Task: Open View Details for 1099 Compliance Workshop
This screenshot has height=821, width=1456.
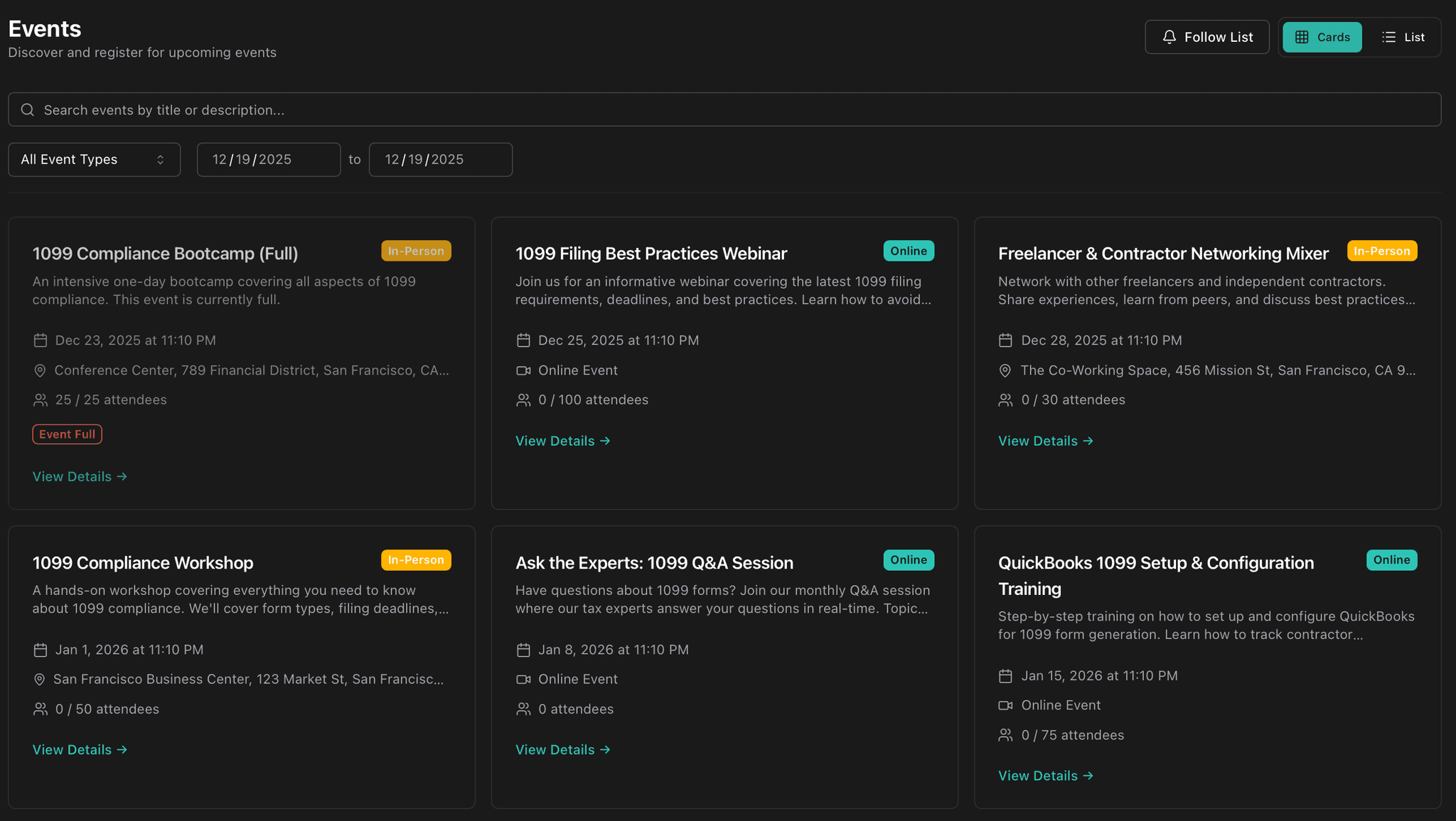Action: [x=80, y=749]
